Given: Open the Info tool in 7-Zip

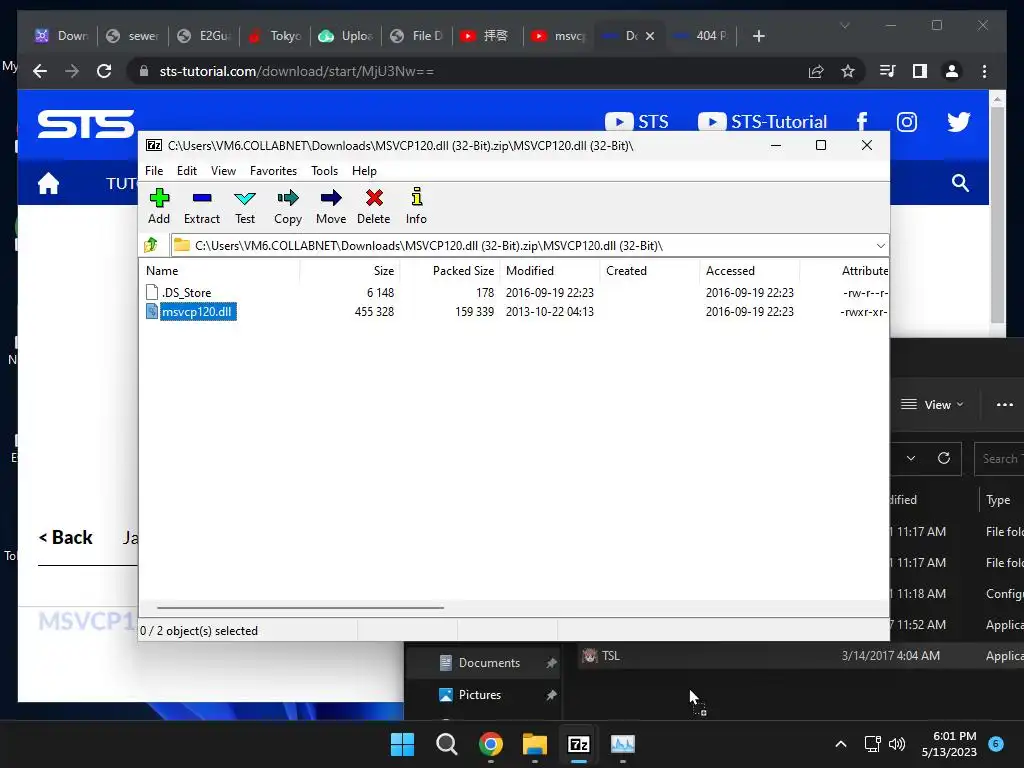Looking at the screenshot, I should (416, 206).
